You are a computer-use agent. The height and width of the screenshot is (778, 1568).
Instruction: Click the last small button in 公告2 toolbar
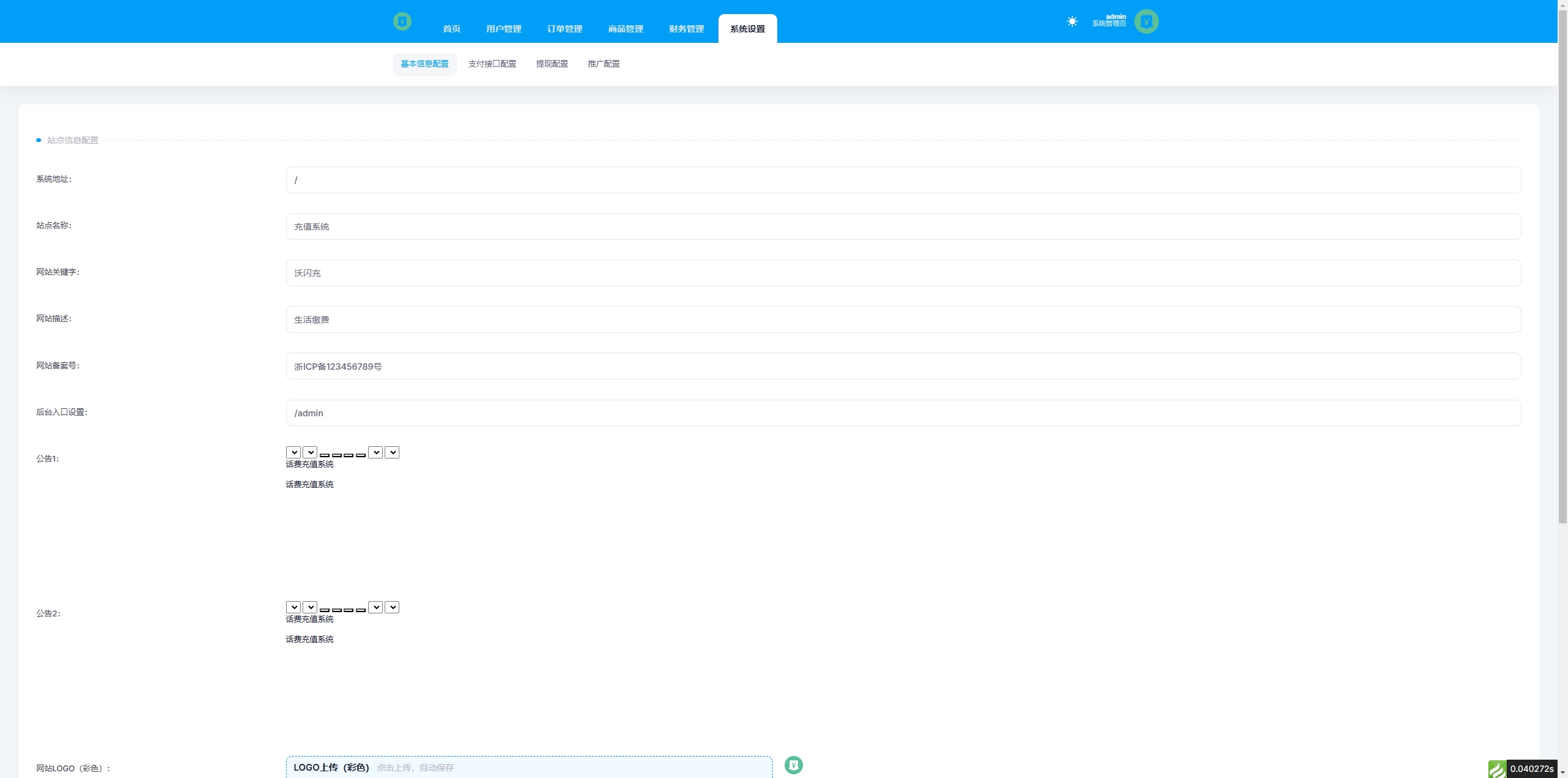(361, 610)
